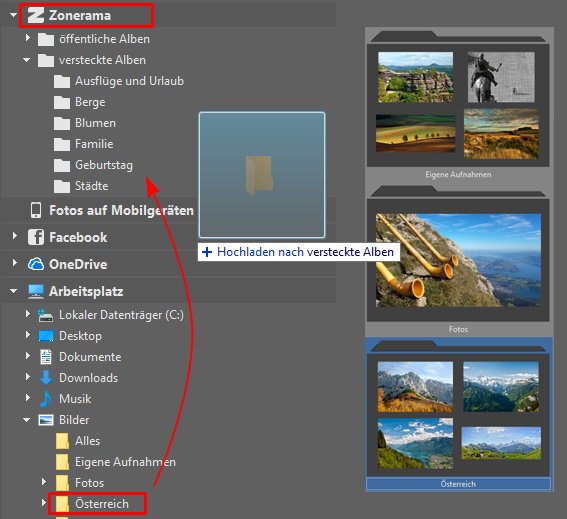Expand the öffentliche Alben folder
Screen dimensions: 567x519
pyautogui.click(x=28, y=38)
